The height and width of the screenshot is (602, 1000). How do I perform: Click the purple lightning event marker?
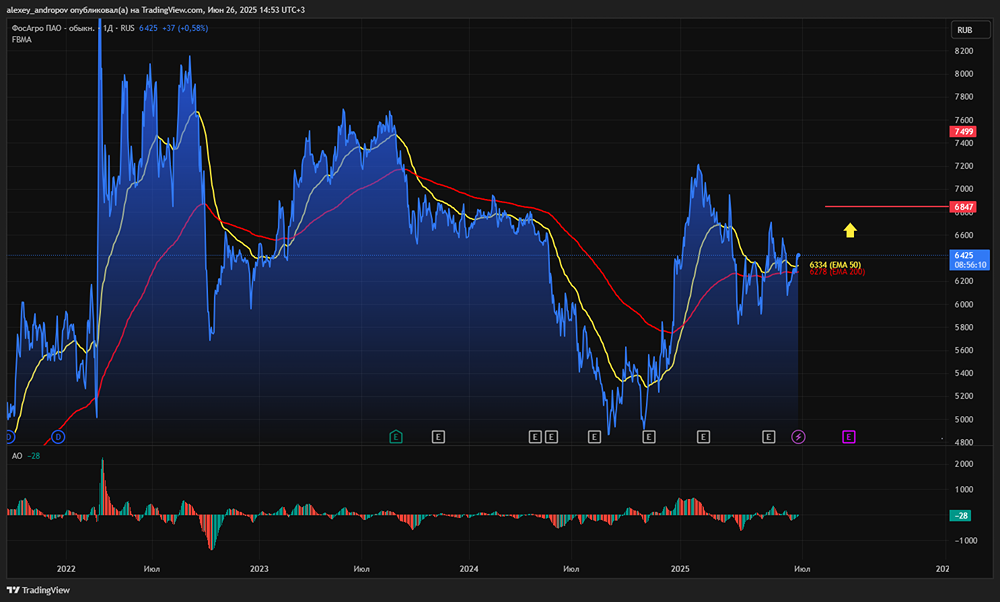(798, 437)
